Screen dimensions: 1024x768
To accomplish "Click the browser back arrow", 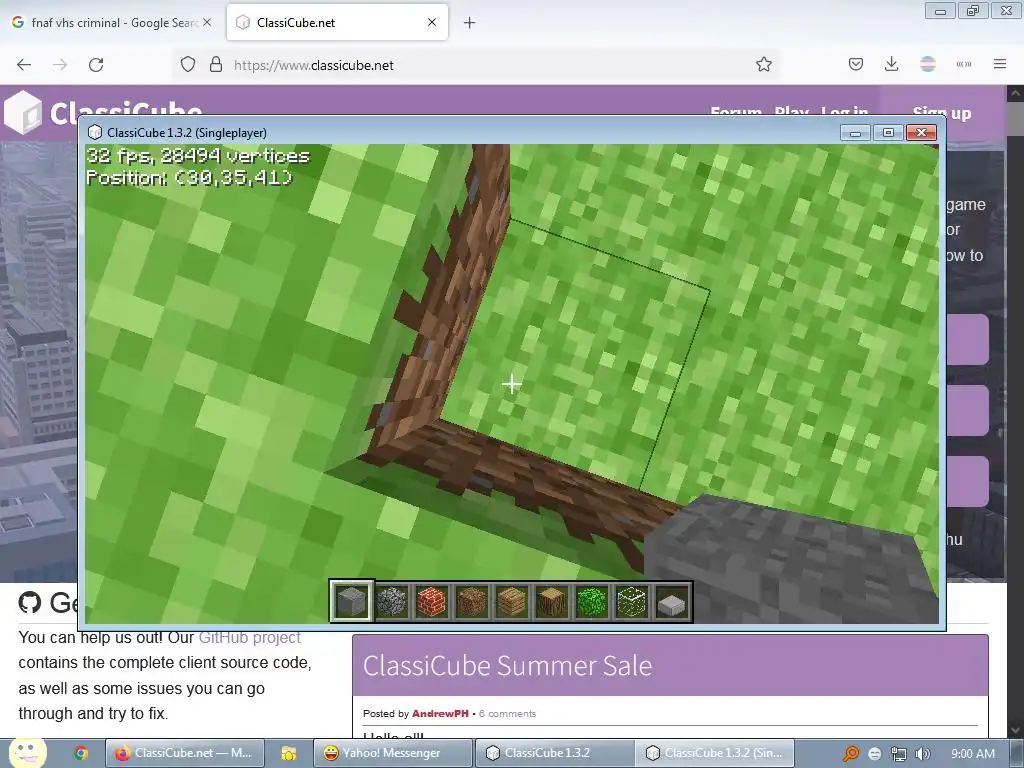I will (x=24, y=65).
